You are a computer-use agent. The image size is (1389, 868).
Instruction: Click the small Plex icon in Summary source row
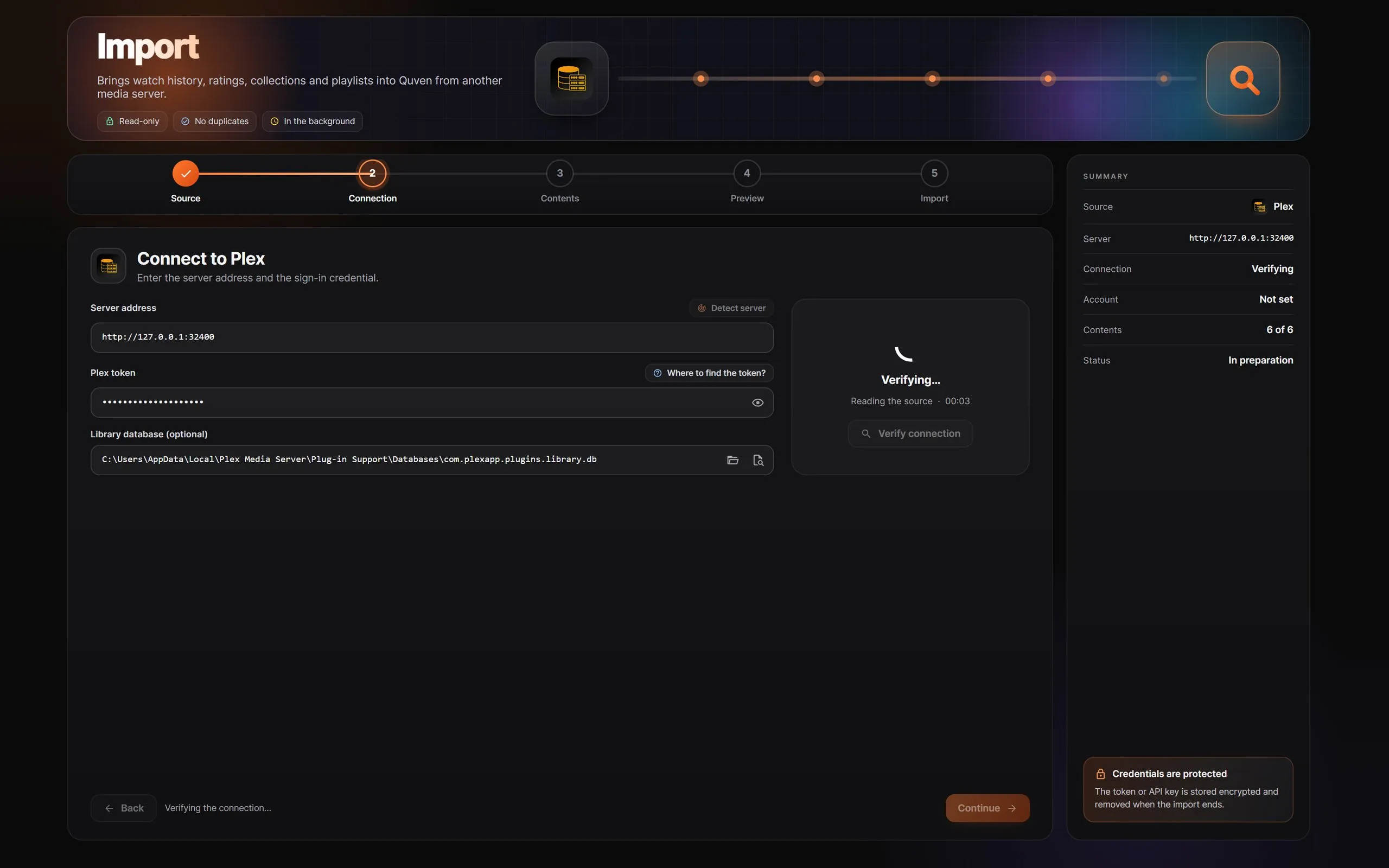(1259, 207)
